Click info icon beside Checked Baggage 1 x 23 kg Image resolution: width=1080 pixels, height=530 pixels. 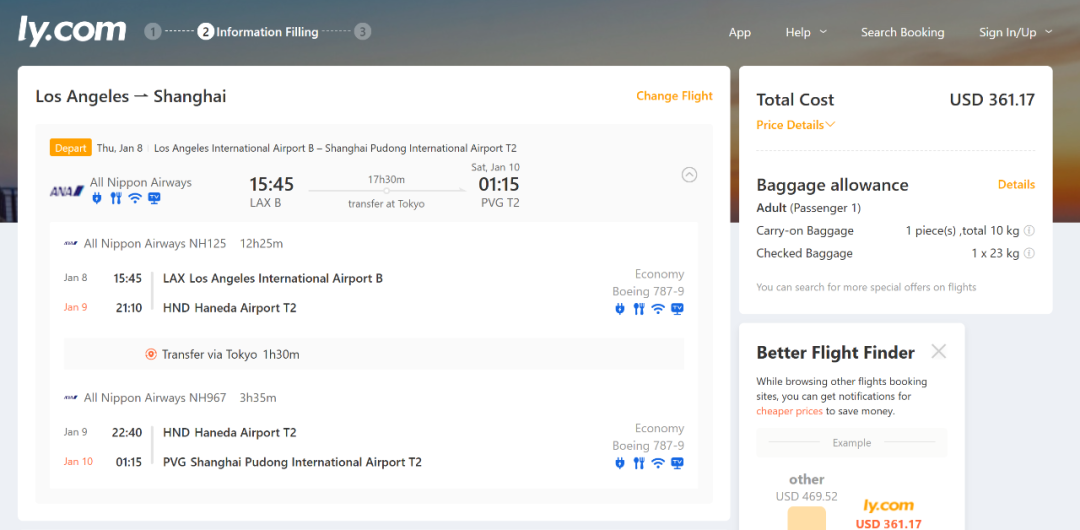[x=1029, y=254]
